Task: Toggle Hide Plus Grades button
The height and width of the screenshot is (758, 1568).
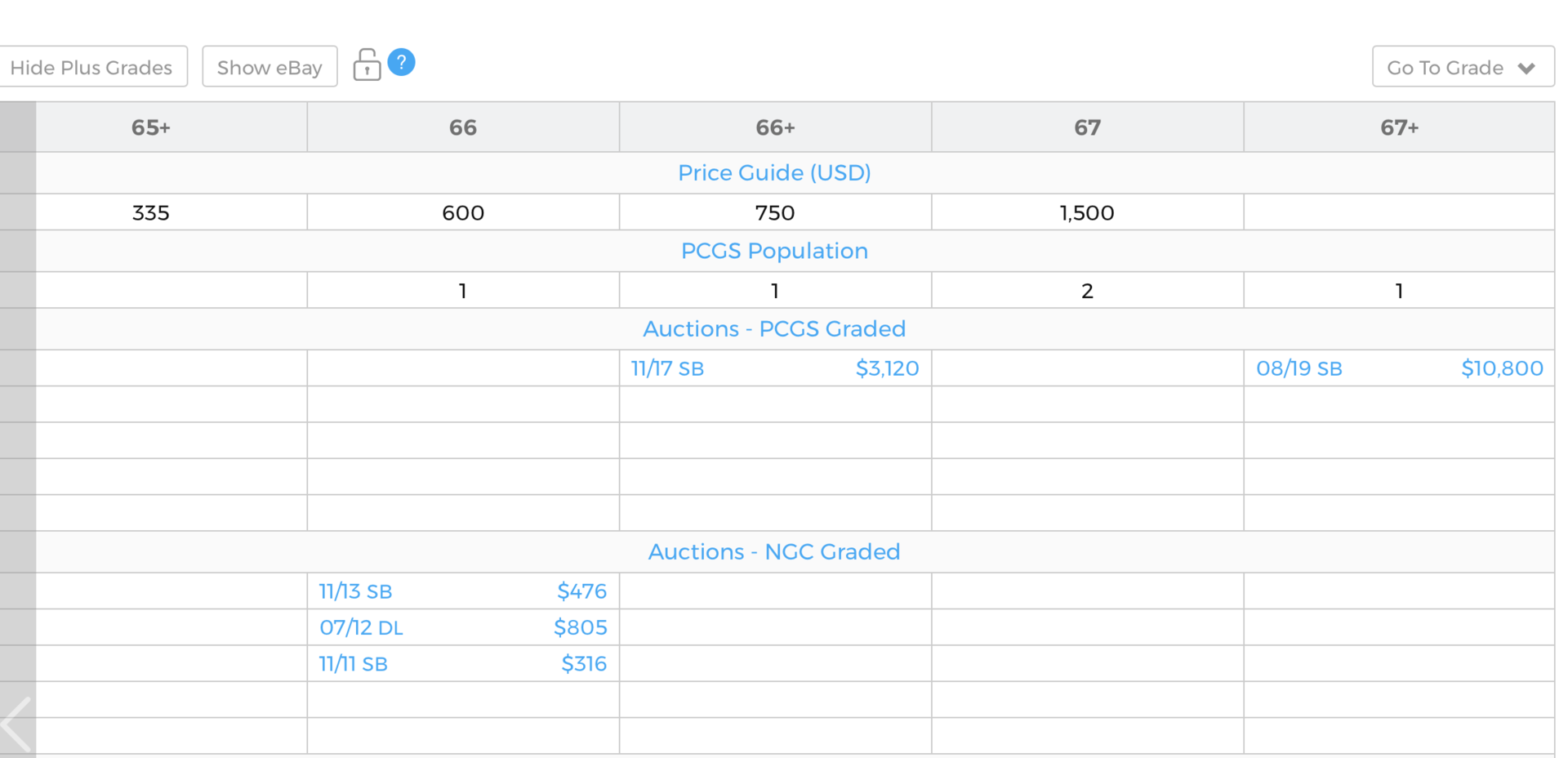Action: pos(91,67)
